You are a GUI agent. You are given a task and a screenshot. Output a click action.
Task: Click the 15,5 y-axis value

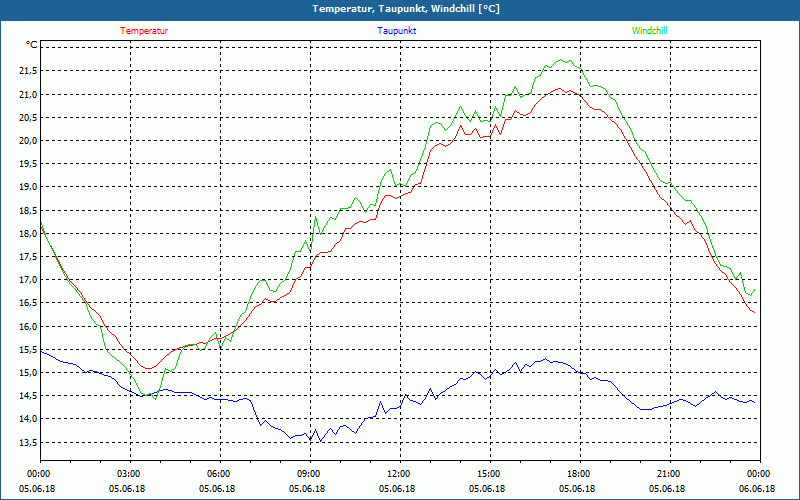[x=28, y=349]
